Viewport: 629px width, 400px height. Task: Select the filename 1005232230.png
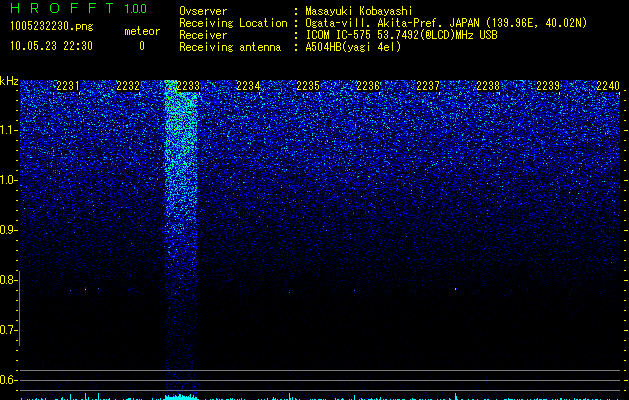point(52,26)
